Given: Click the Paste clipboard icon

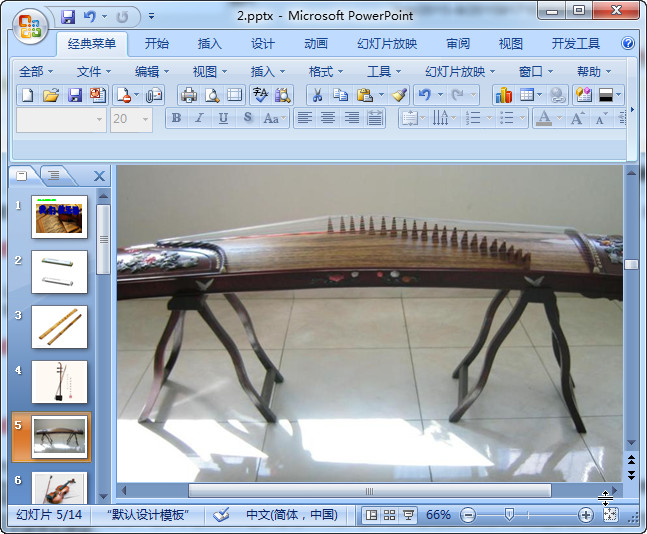Looking at the screenshot, I should [x=365, y=96].
